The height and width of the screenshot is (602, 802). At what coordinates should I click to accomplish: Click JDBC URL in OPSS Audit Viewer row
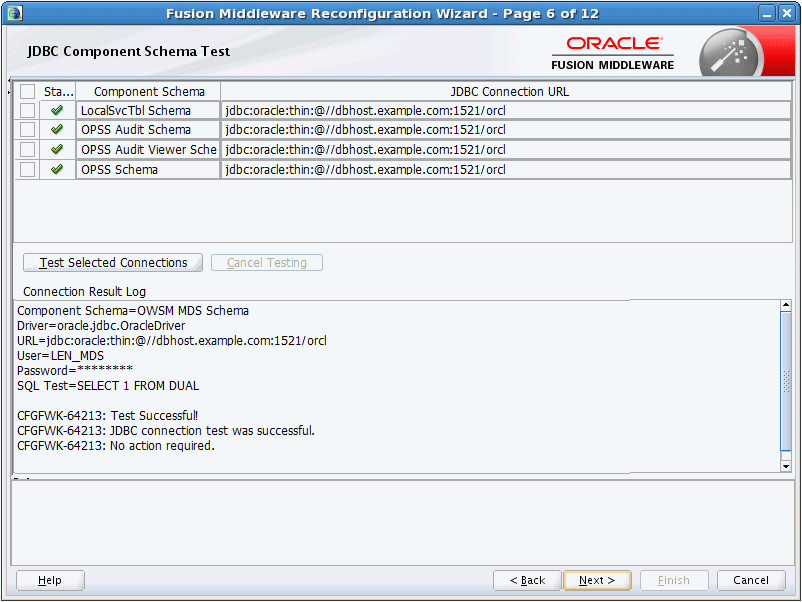[x=506, y=149]
